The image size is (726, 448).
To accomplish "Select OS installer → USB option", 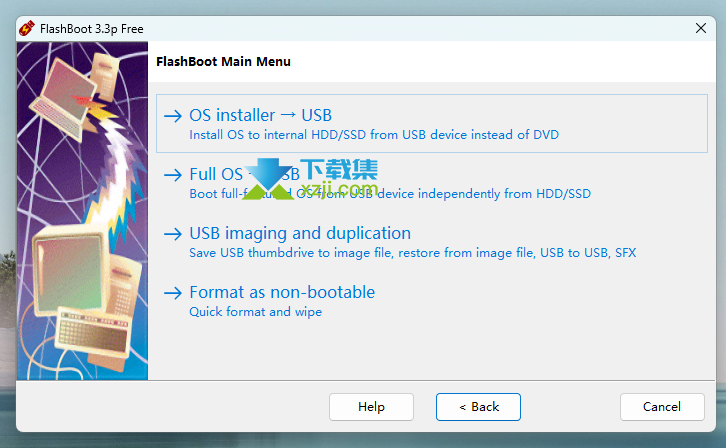I will click(432, 124).
